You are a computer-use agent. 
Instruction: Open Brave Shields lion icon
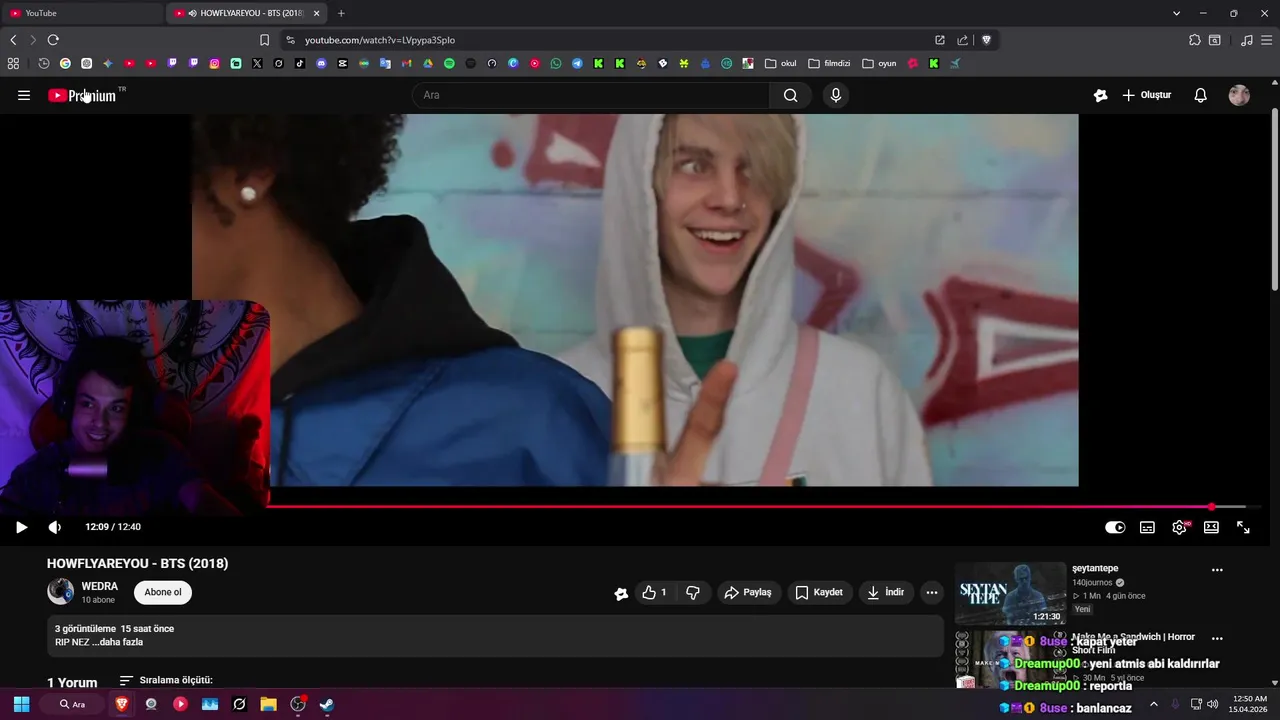986,40
